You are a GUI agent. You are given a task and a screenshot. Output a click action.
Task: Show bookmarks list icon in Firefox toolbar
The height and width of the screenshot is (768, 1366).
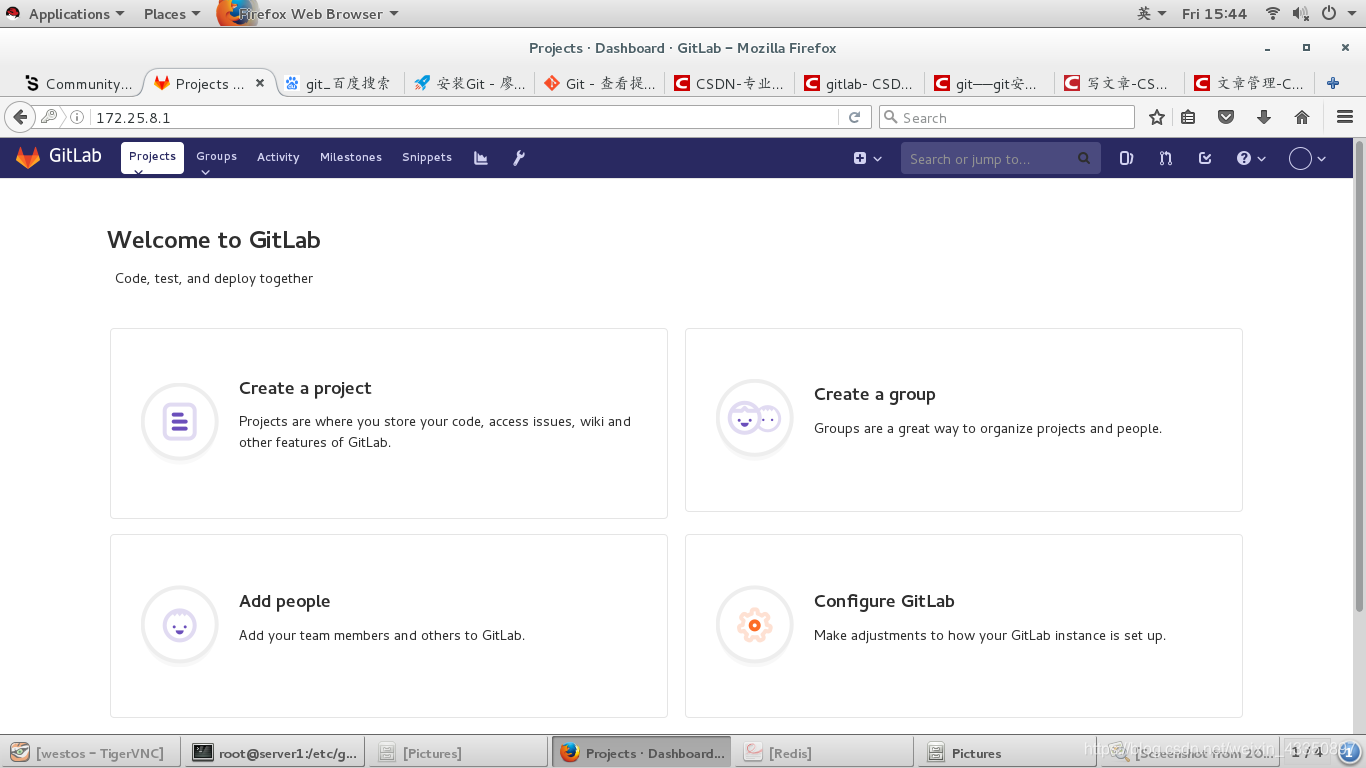point(1188,117)
